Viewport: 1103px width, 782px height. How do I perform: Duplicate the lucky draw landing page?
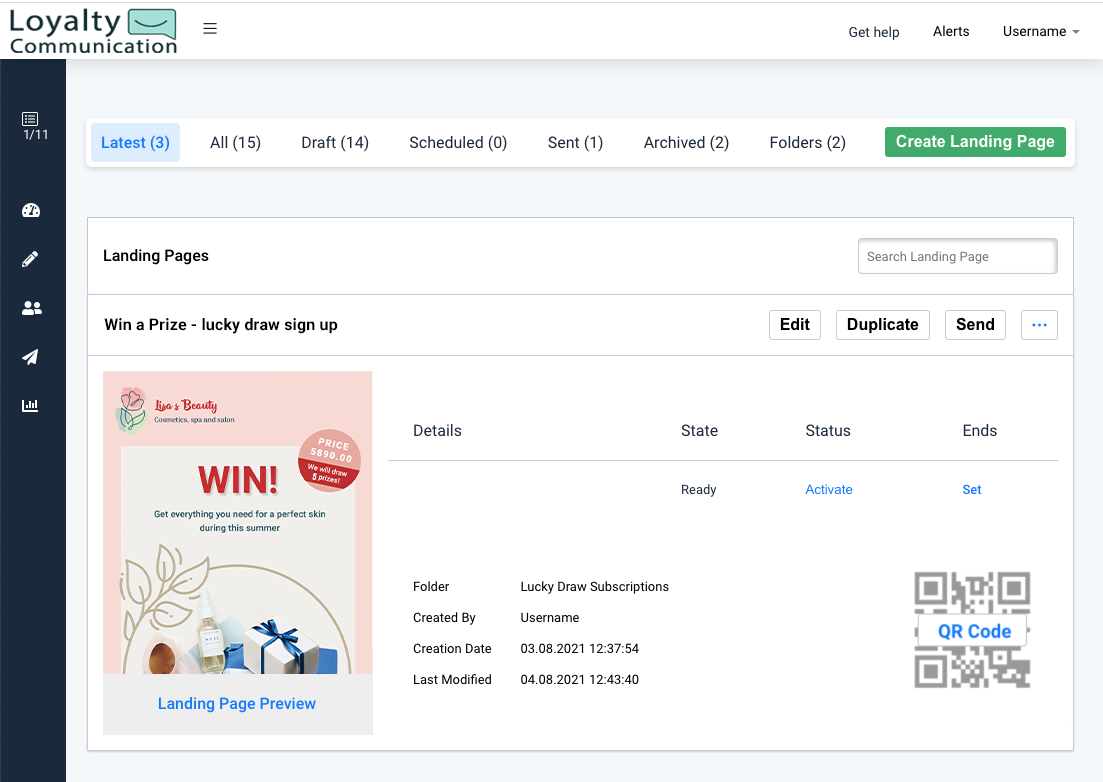[882, 324]
